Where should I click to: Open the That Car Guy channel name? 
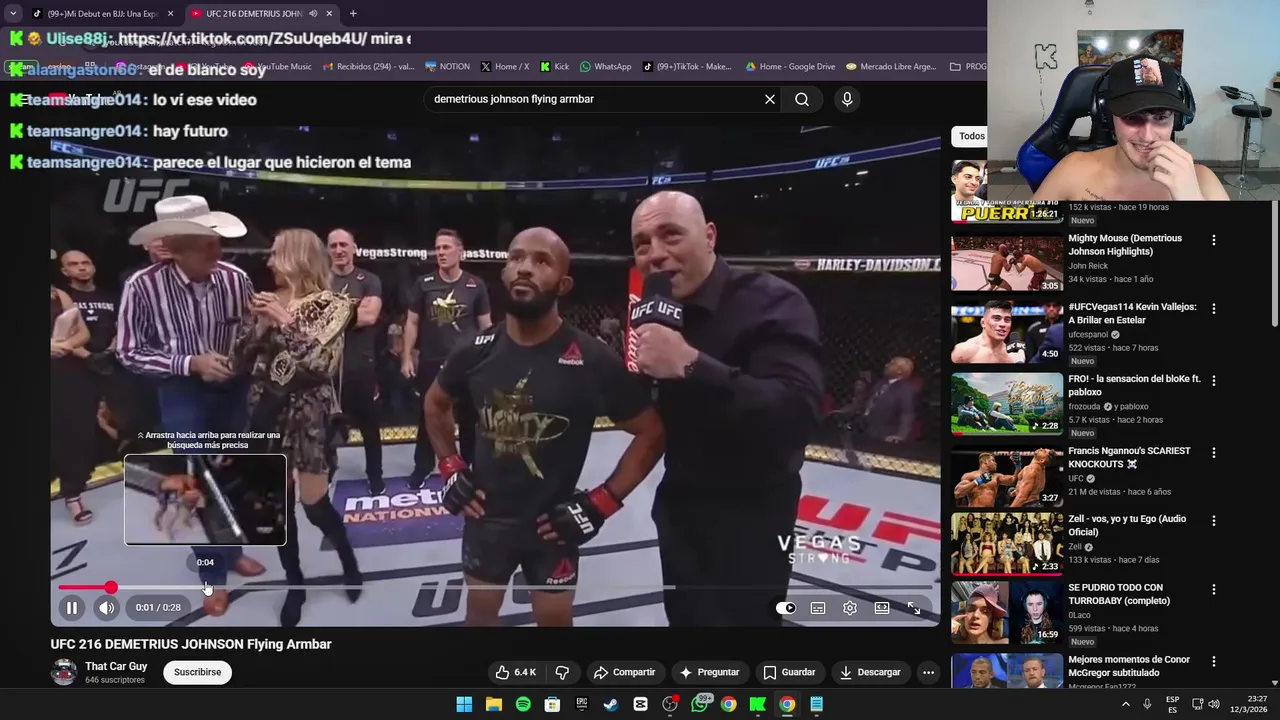(x=116, y=666)
